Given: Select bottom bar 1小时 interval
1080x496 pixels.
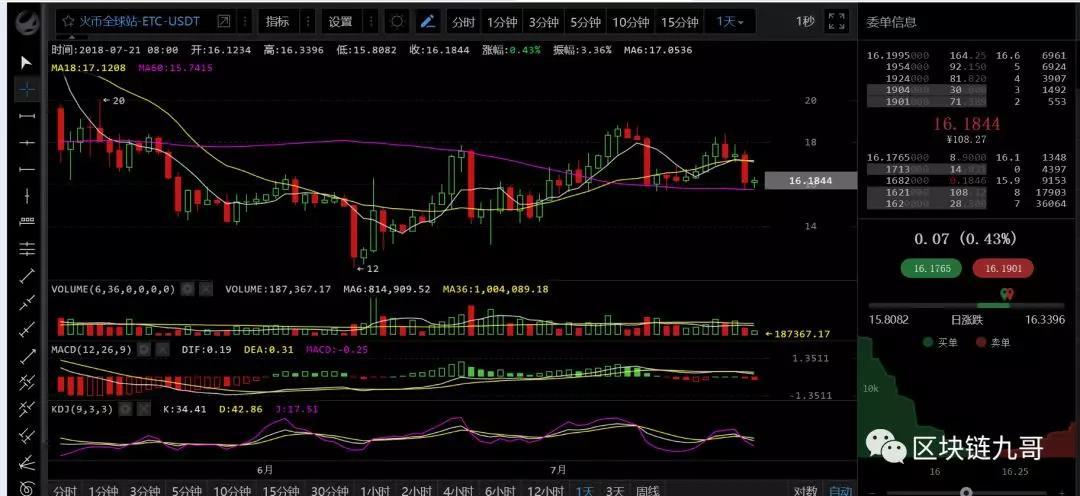Looking at the screenshot, I should pyautogui.click(x=375, y=490).
